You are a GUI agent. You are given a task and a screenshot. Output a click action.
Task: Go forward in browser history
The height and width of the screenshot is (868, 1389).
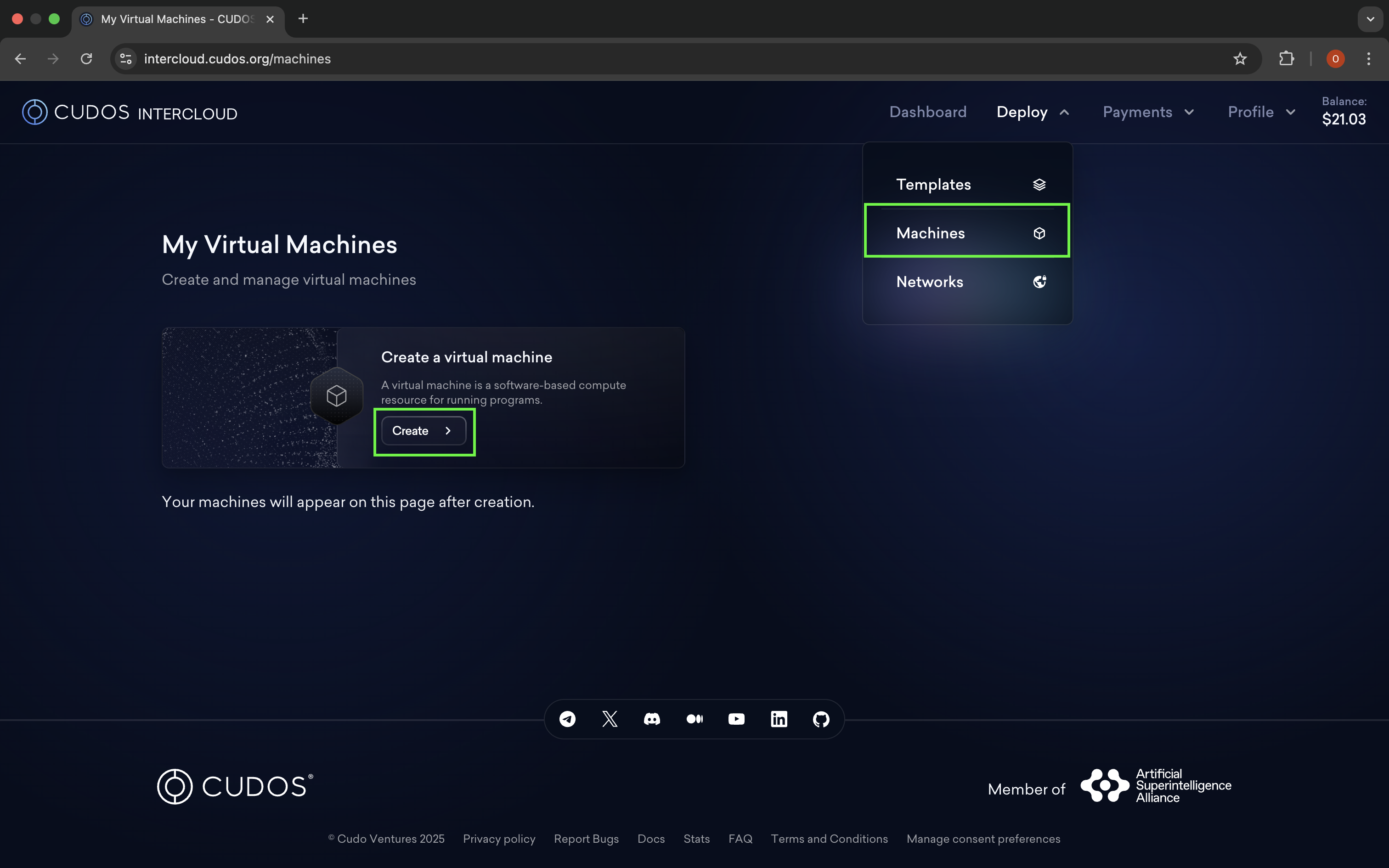53,59
